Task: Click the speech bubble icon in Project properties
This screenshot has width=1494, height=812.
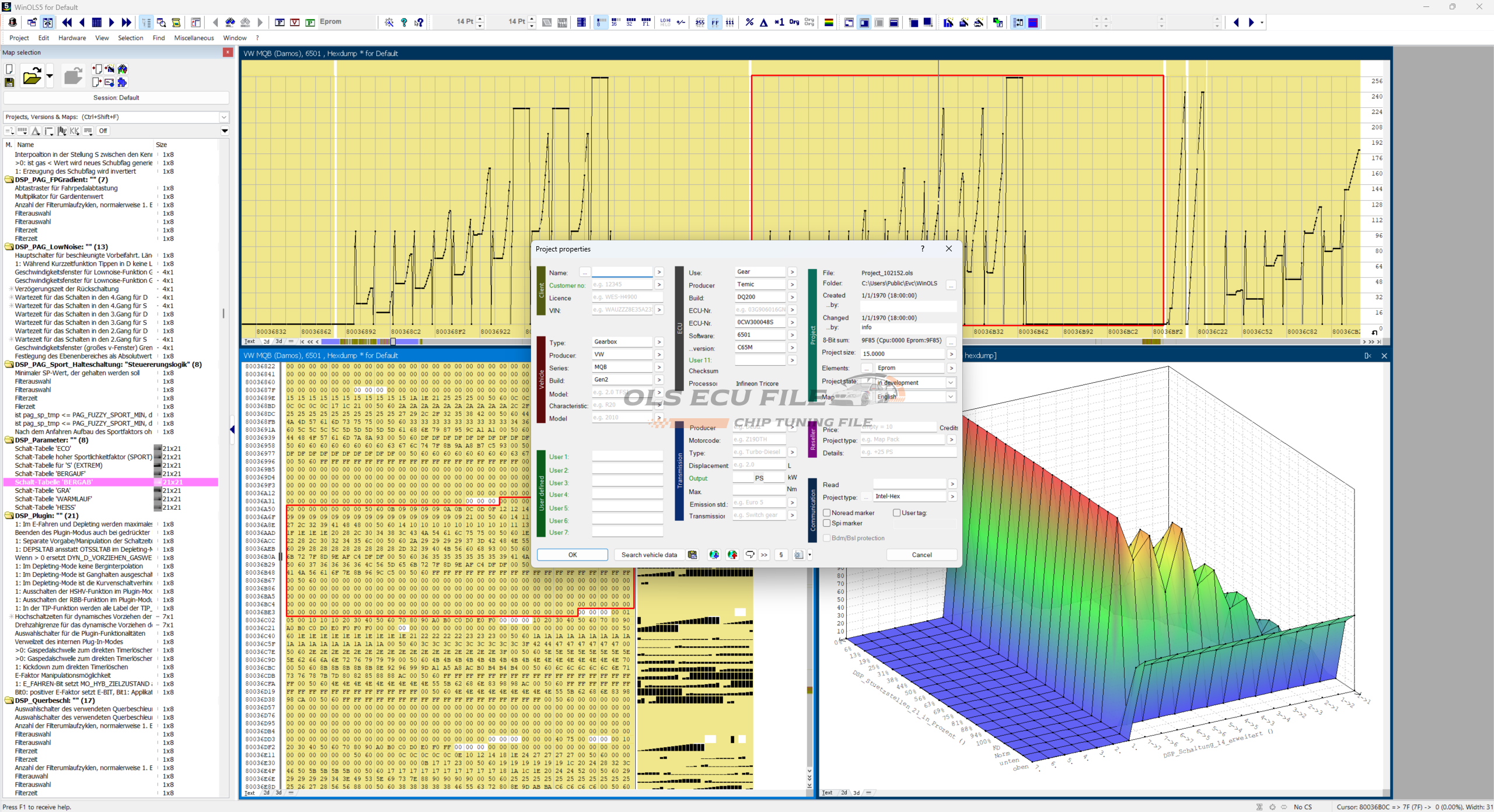Action: point(750,555)
